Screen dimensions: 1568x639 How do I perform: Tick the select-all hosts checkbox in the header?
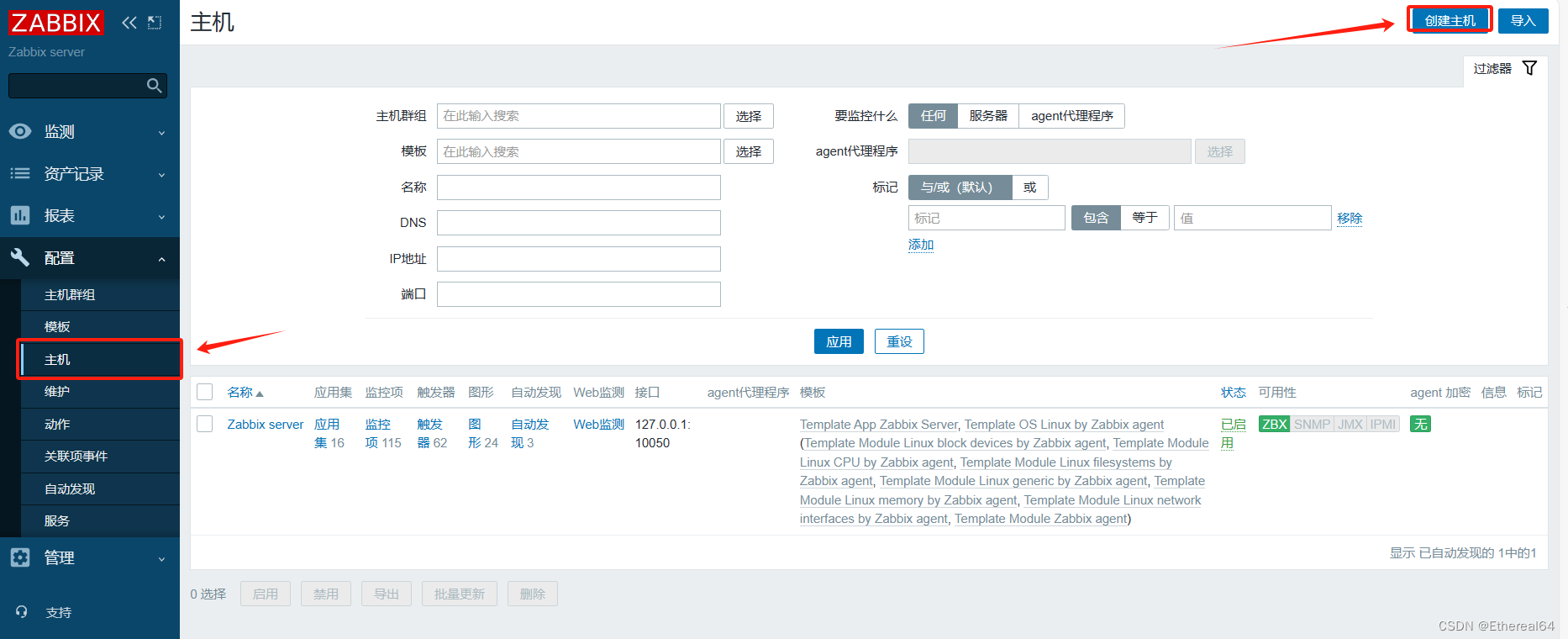pyautogui.click(x=205, y=392)
